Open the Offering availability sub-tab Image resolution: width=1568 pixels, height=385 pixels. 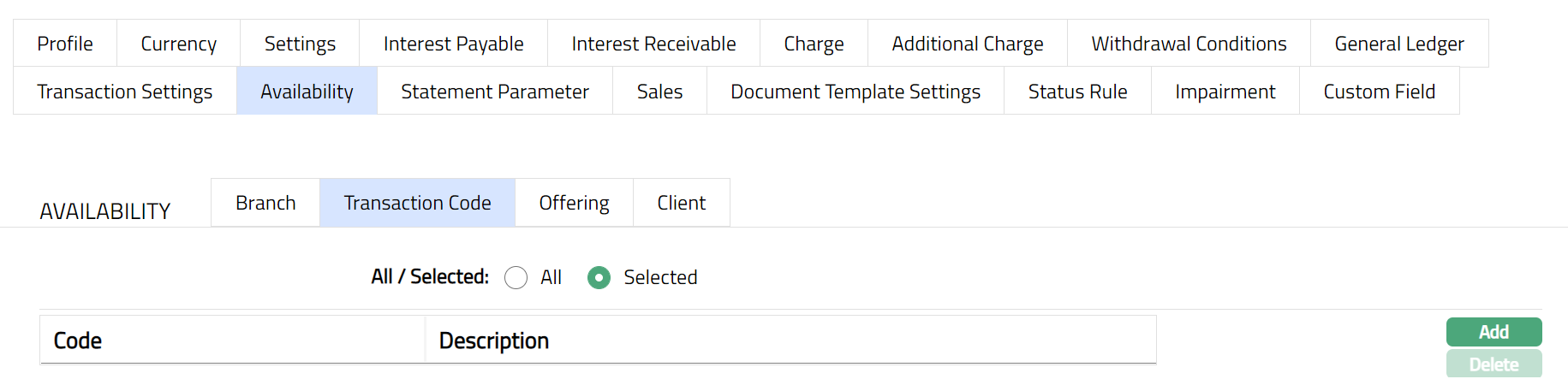[x=574, y=203]
